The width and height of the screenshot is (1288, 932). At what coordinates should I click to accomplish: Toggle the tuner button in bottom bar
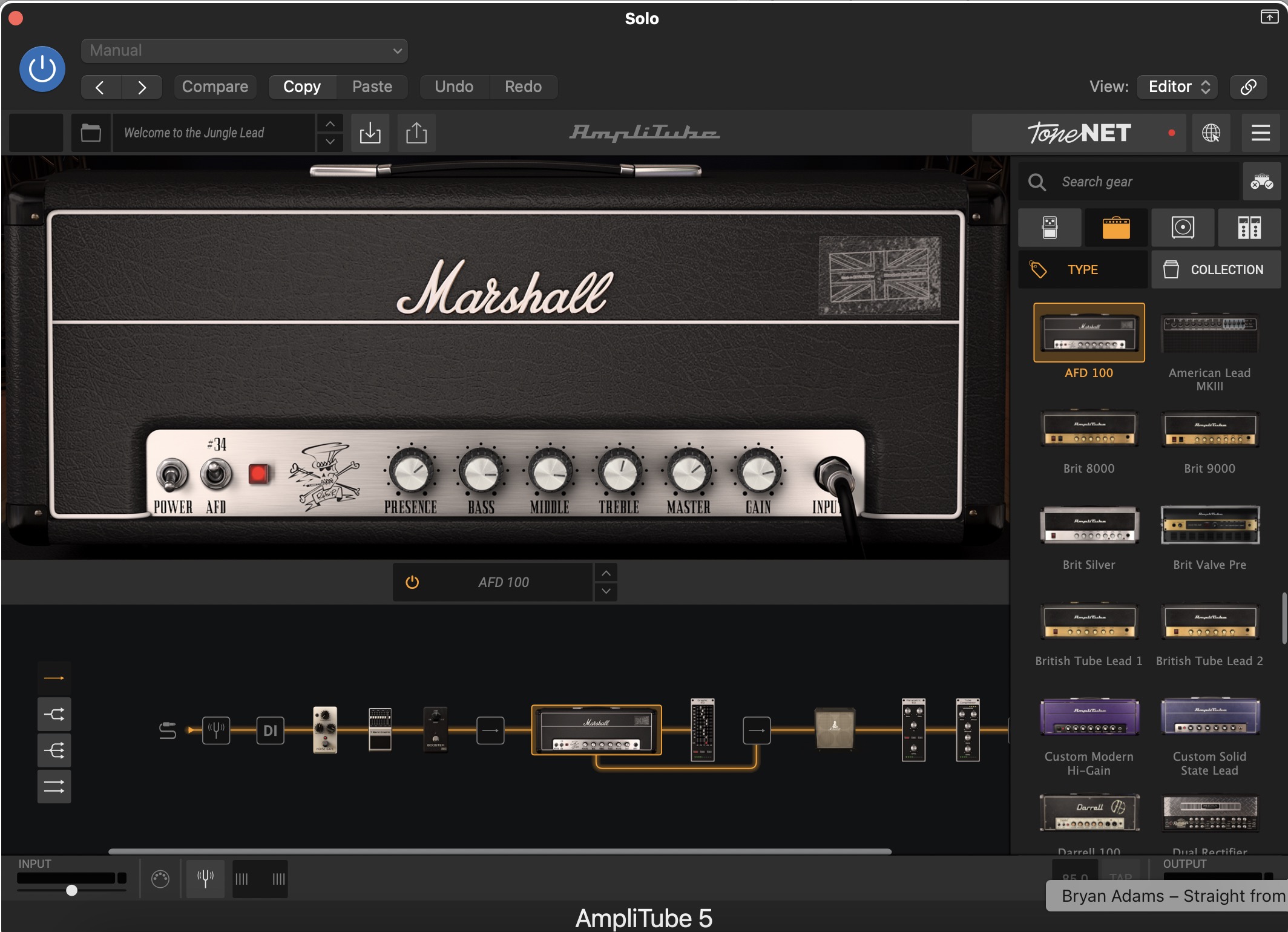205,878
